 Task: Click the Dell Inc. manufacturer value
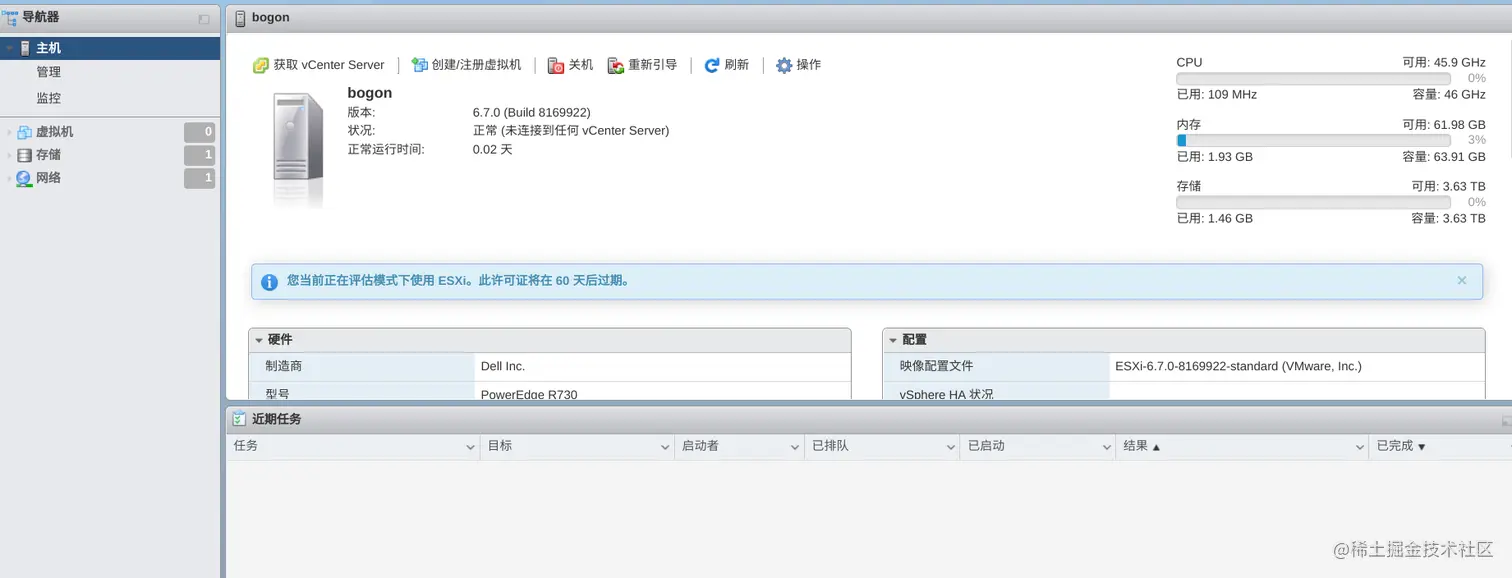(503, 367)
